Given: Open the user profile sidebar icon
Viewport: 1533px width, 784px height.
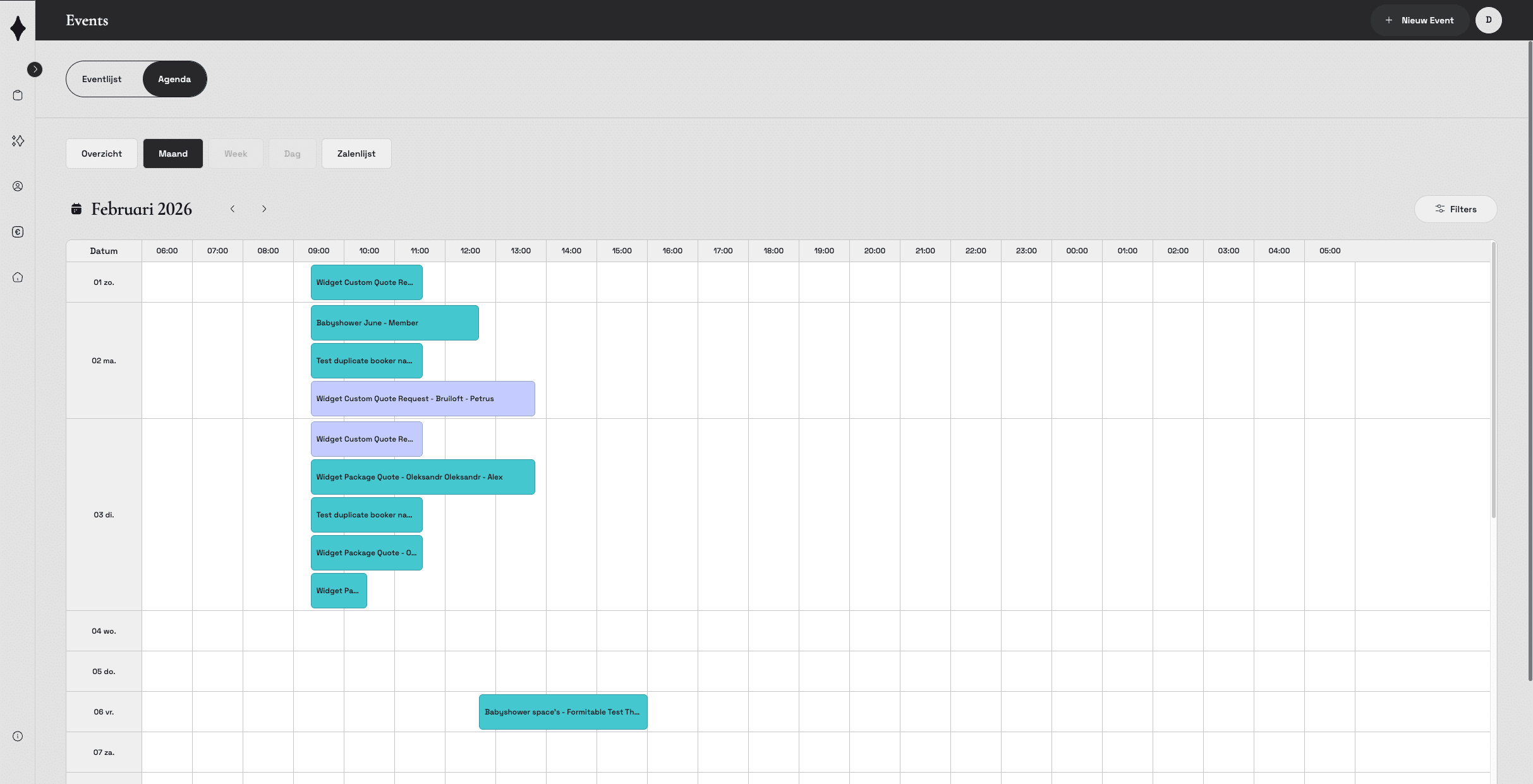Looking at the screenshot, I should click(x=18, y=186).
